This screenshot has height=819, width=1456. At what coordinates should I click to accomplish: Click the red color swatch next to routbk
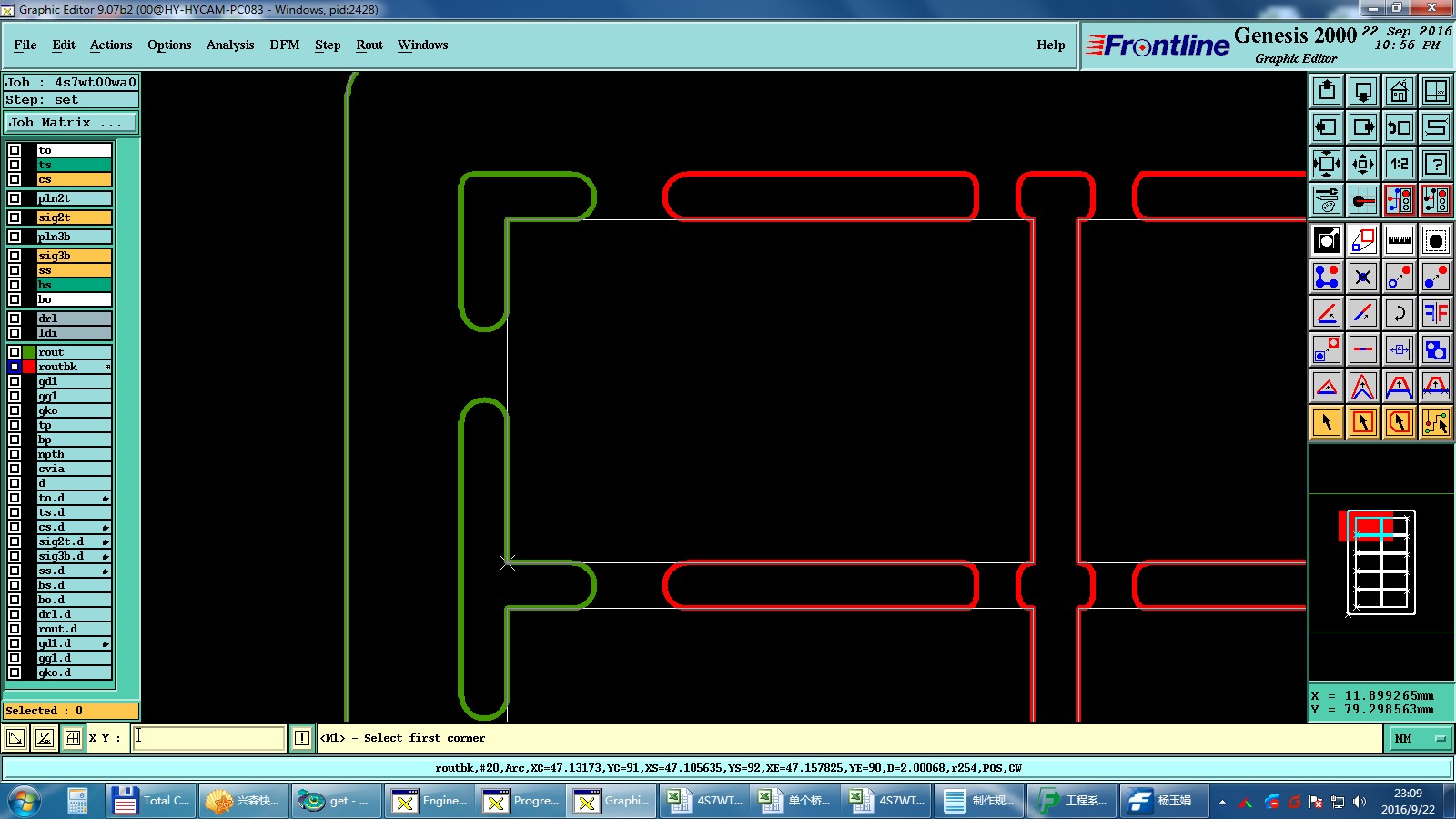(x=29, y=367)
